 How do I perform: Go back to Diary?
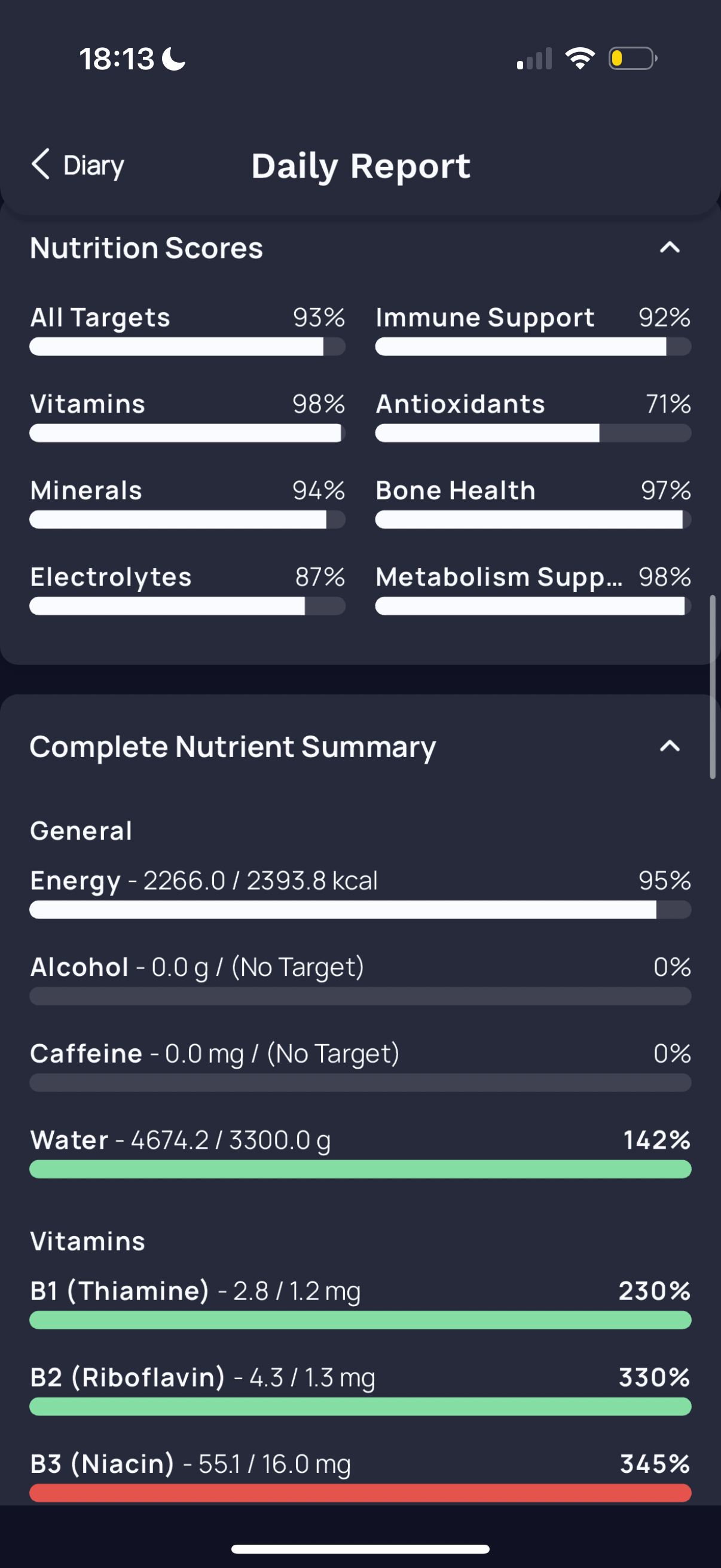(78, 165)
